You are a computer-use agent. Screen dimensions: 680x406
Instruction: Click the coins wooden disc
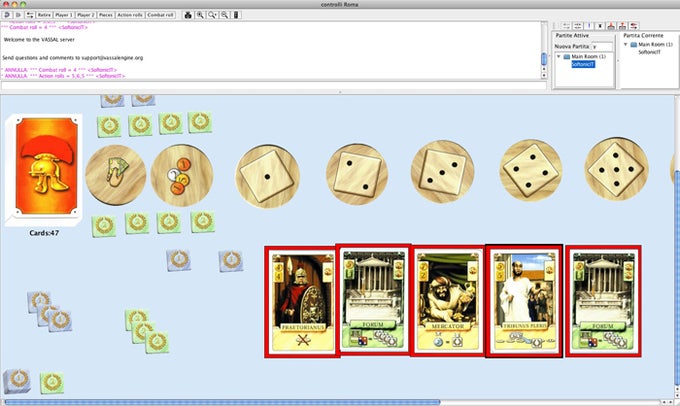point(182,175)
